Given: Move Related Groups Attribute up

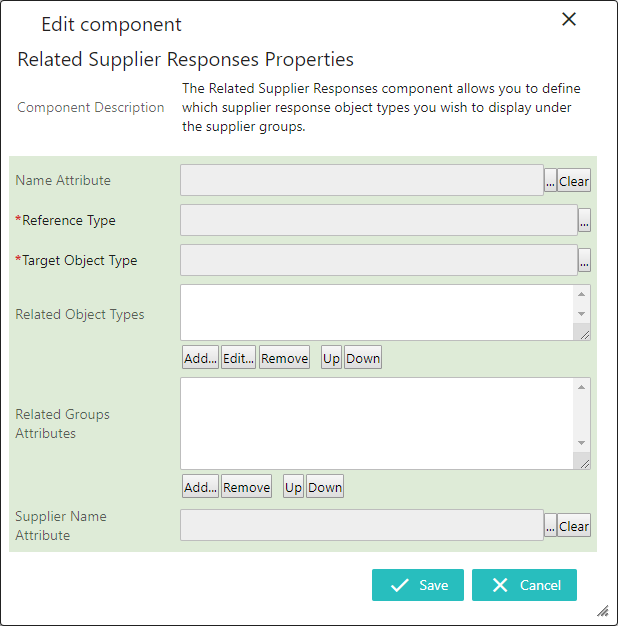Looking at the screenshot, I should [x=293, y=486].
